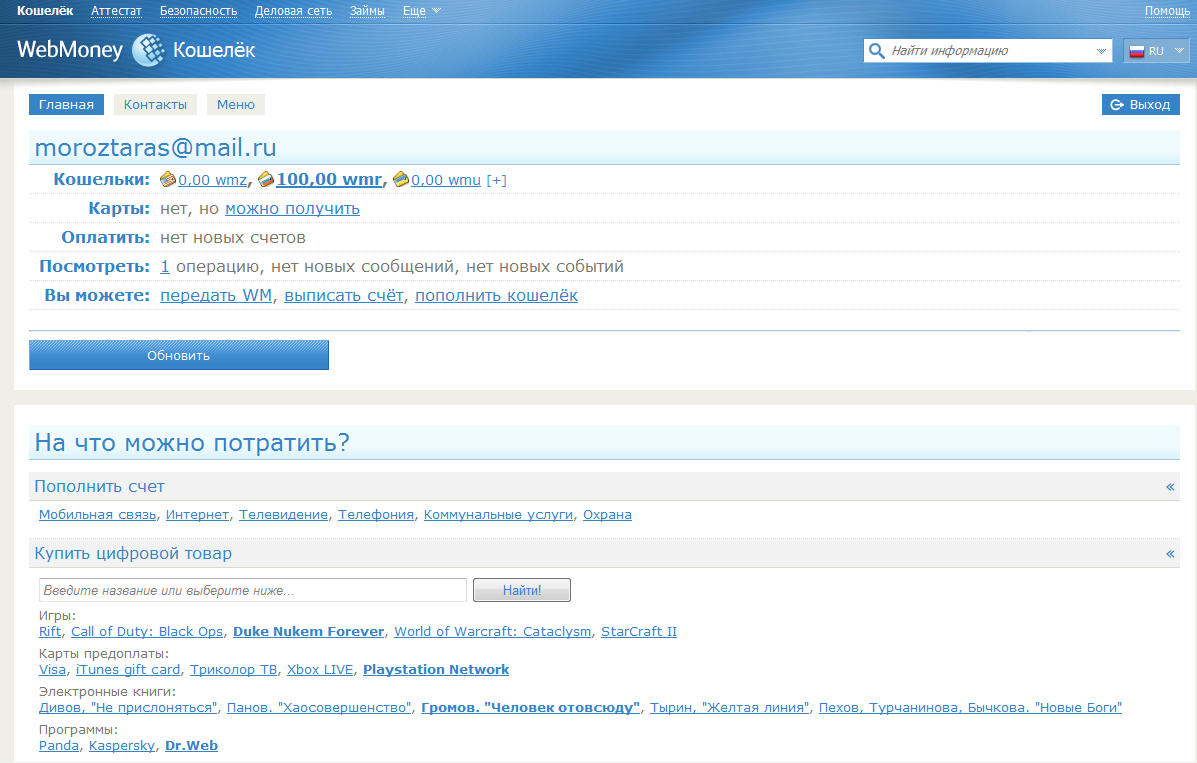Expand the Еще menu in top bar
Viewport: 1197px width, 763px height.
pyautogui.click(x=421, y=11)
